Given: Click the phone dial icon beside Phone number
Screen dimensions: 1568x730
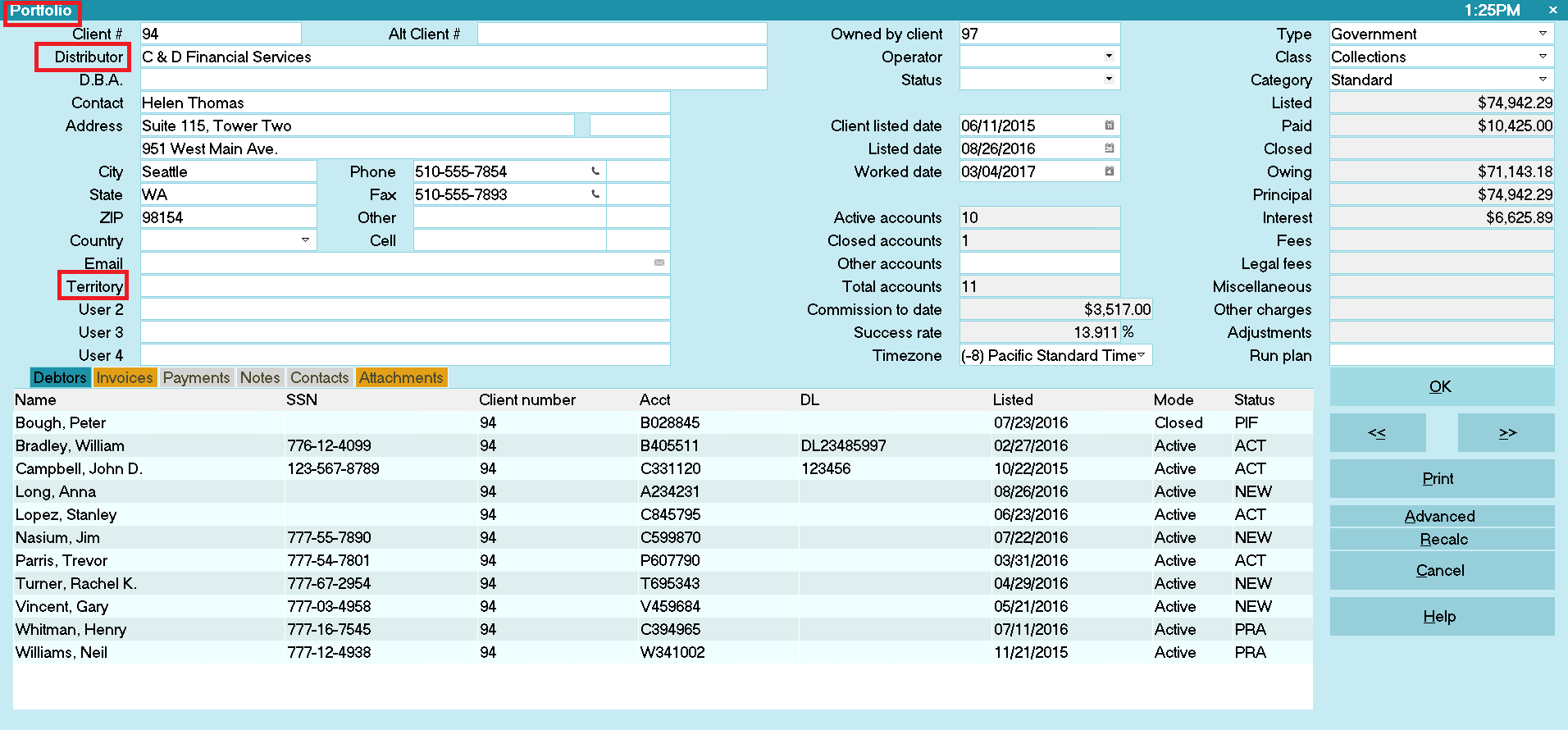Looking at the screenshot, I should pos(595,171).
